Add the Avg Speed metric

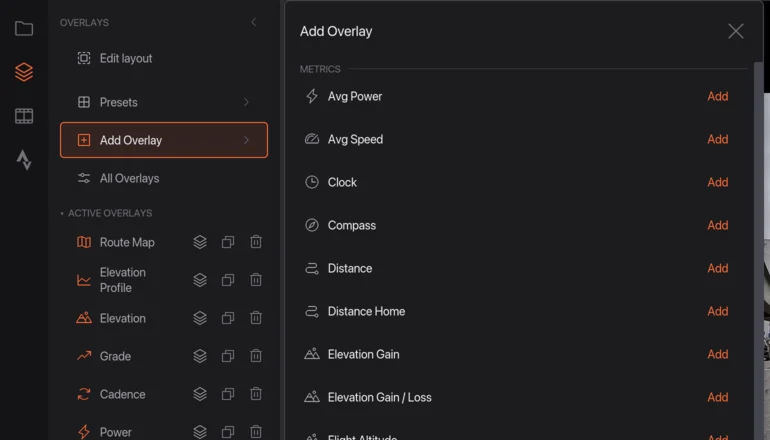[x=717, y=139]
